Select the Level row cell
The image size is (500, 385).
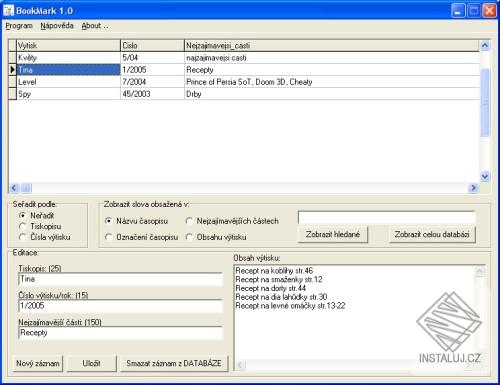pyautogui.click(x=68, y=82)
